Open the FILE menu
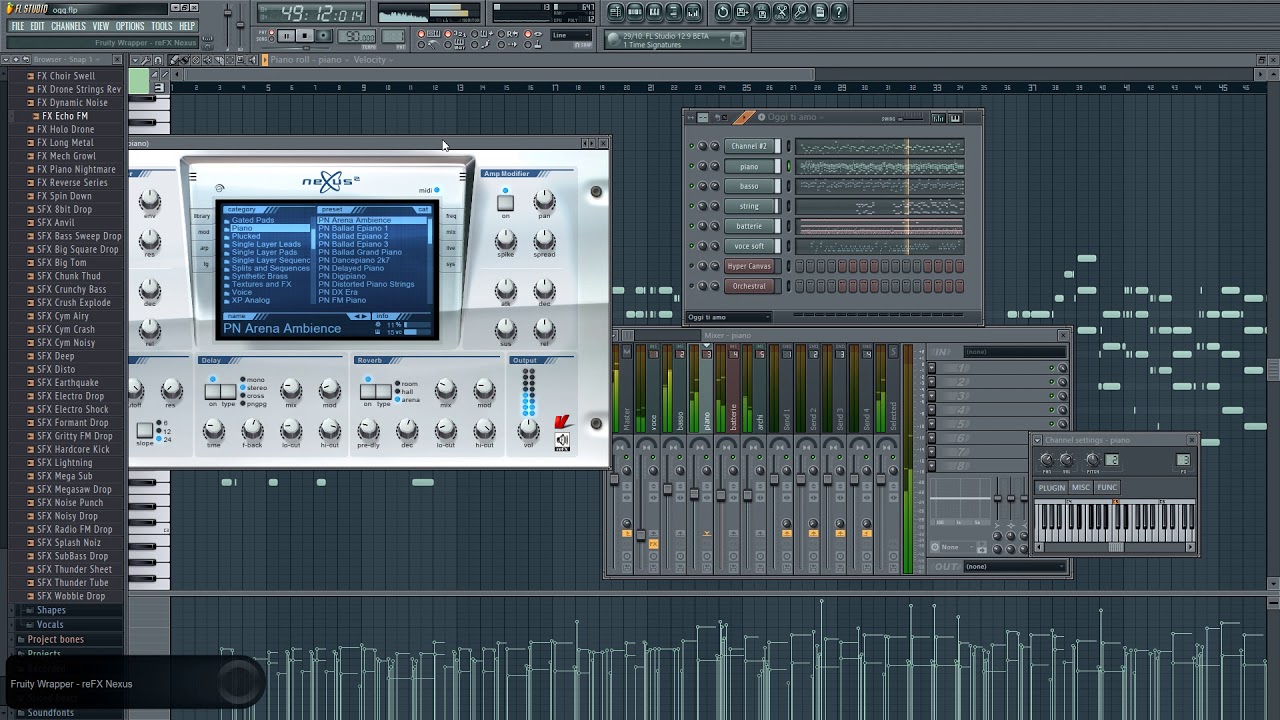Screen dimensions: 1280x720 pos(17,26)
